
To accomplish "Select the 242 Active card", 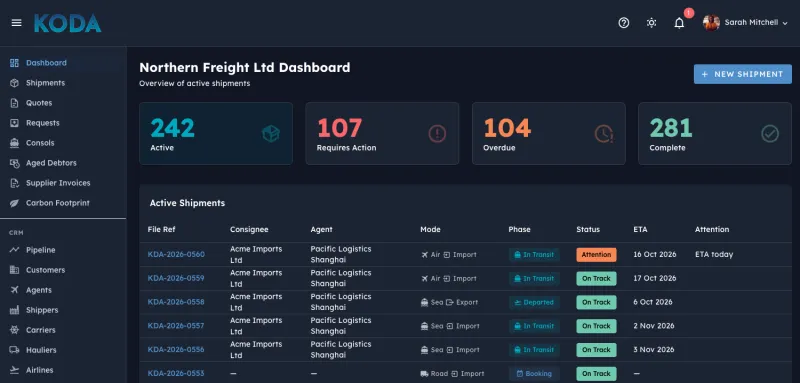I will click(x=216, y=134).
